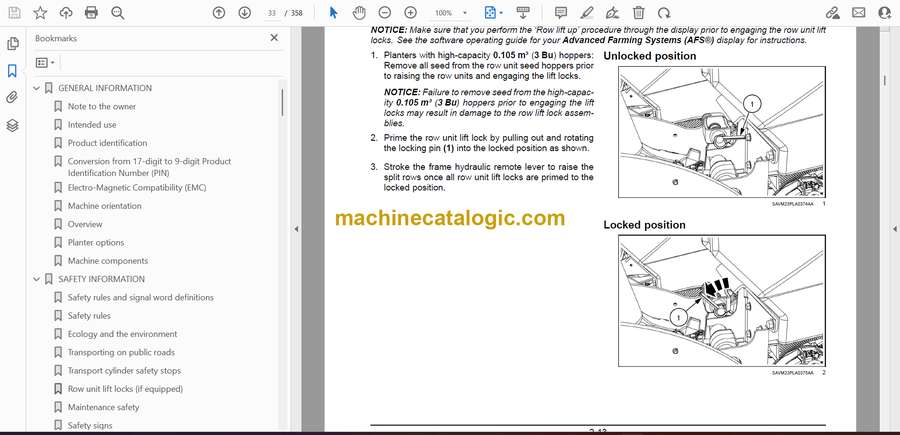This screenshot has height=435, width=900.
Task: Open the GENERAL INFORMATION bookmark
Action: click(105, 88)
